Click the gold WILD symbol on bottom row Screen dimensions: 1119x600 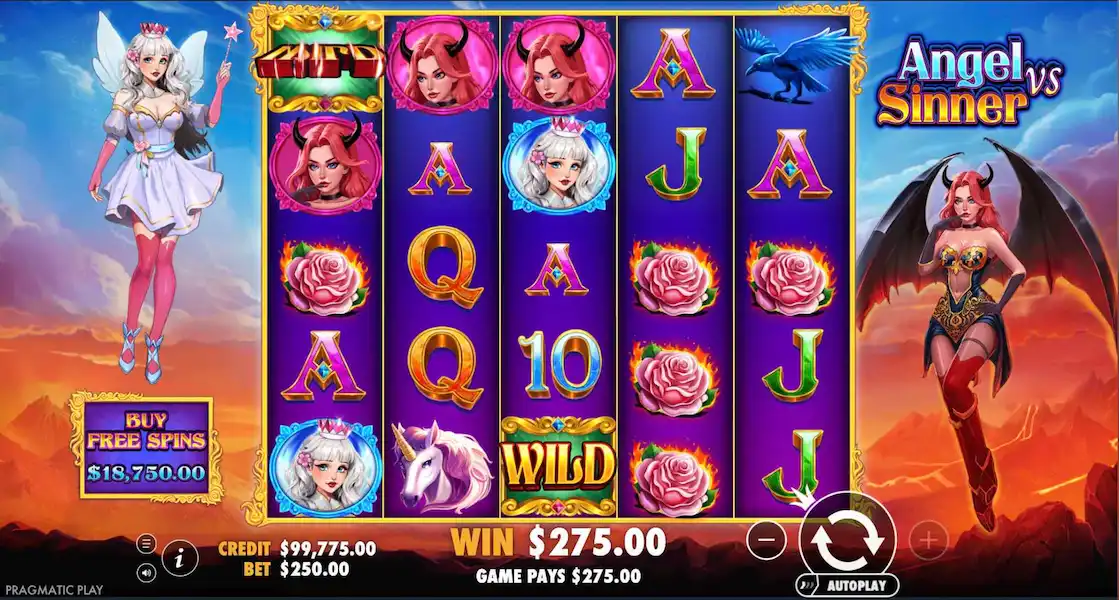pos(558,466)
